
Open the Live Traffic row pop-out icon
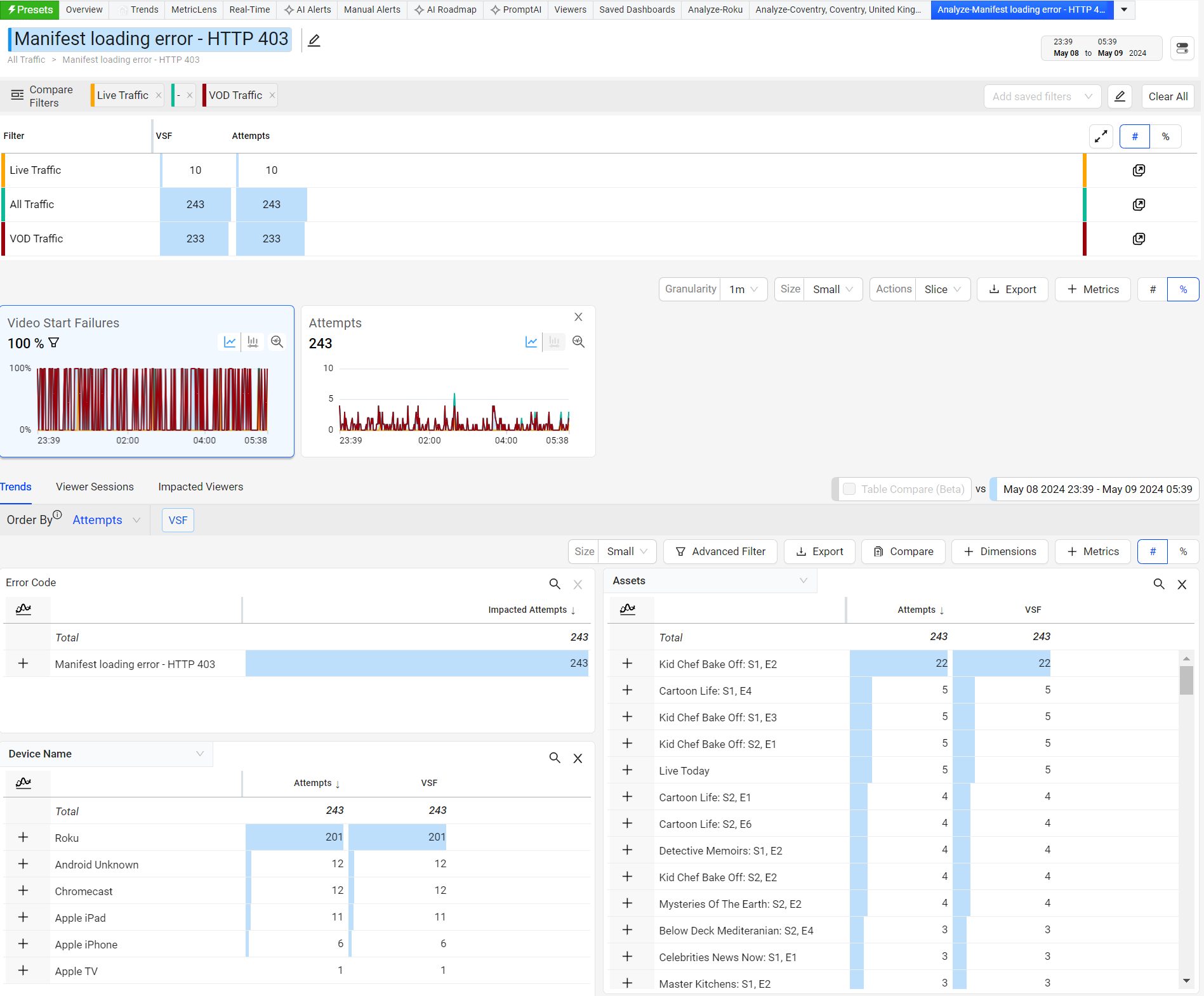(x=1139, y=170)
